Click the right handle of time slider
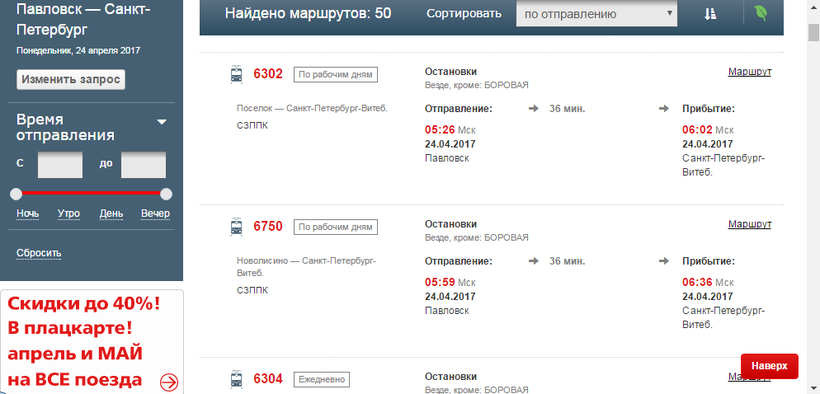The width and height of the screenshot is (820, 394). point(166,194)
